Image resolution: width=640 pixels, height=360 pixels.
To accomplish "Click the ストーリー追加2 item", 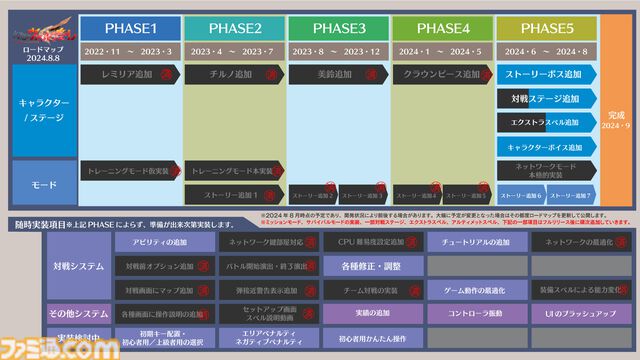I will tap(313, 196).
